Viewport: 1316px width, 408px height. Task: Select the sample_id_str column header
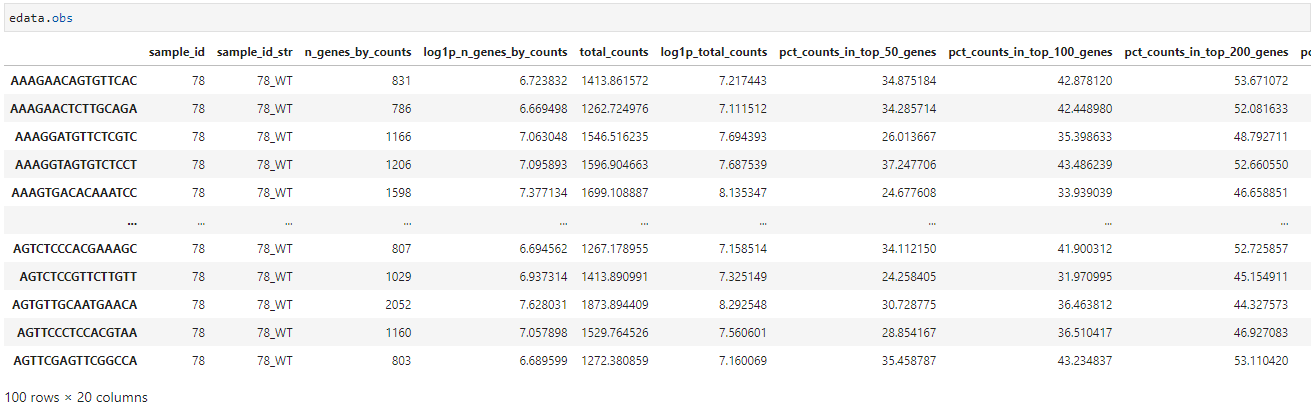tap(255, 52)
